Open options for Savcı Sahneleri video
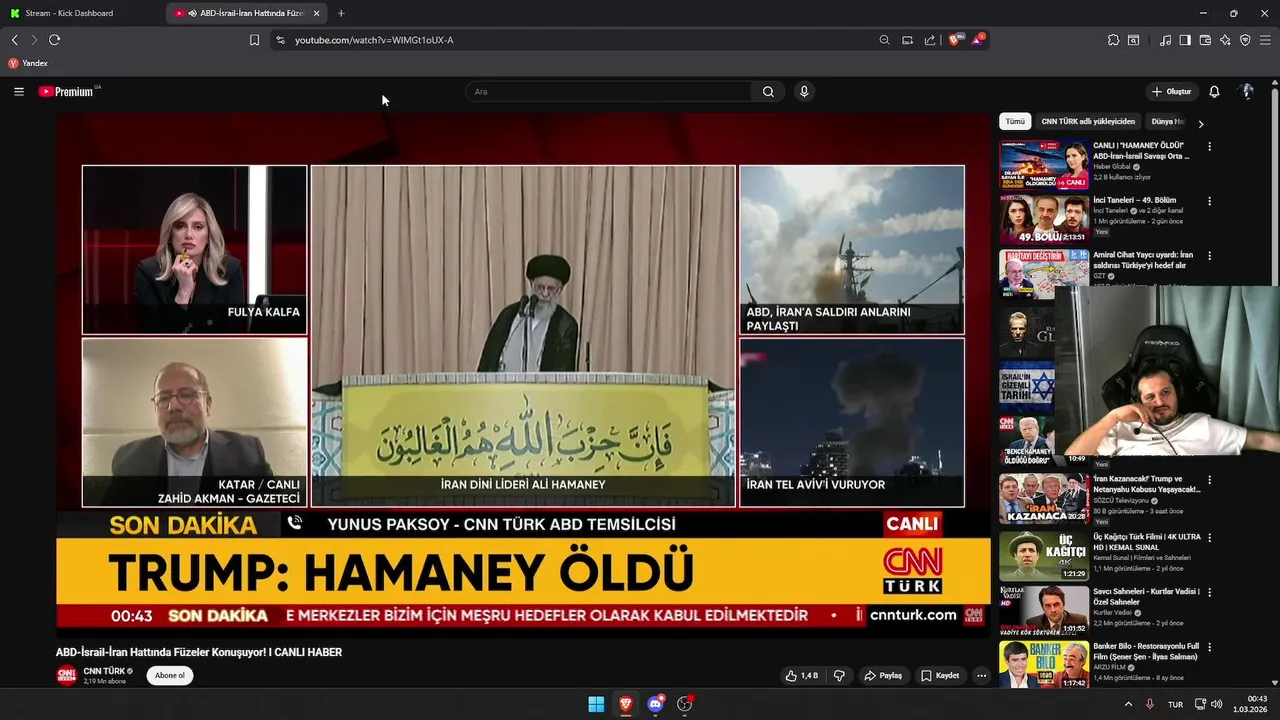This screenshot has height=720, width=1280. coord(1209,592)
